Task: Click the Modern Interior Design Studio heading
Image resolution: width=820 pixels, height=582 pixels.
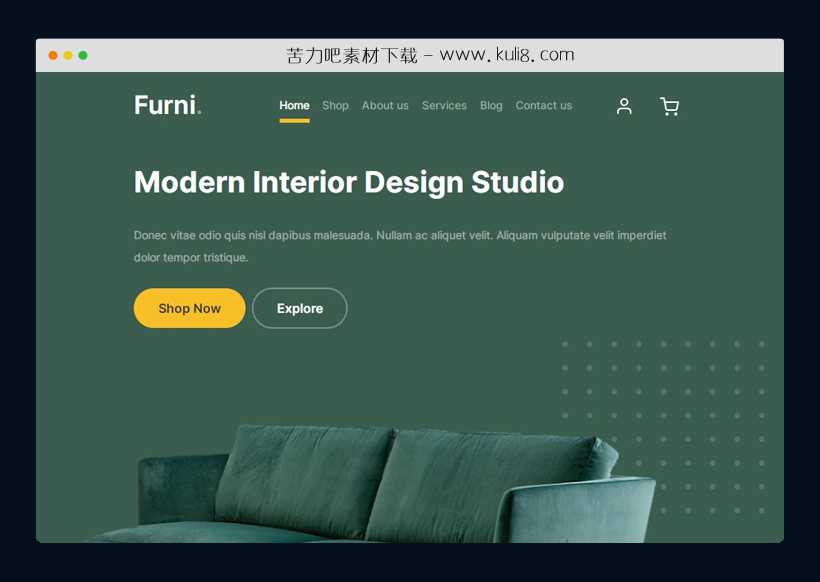Action: [x=349, y=182]
